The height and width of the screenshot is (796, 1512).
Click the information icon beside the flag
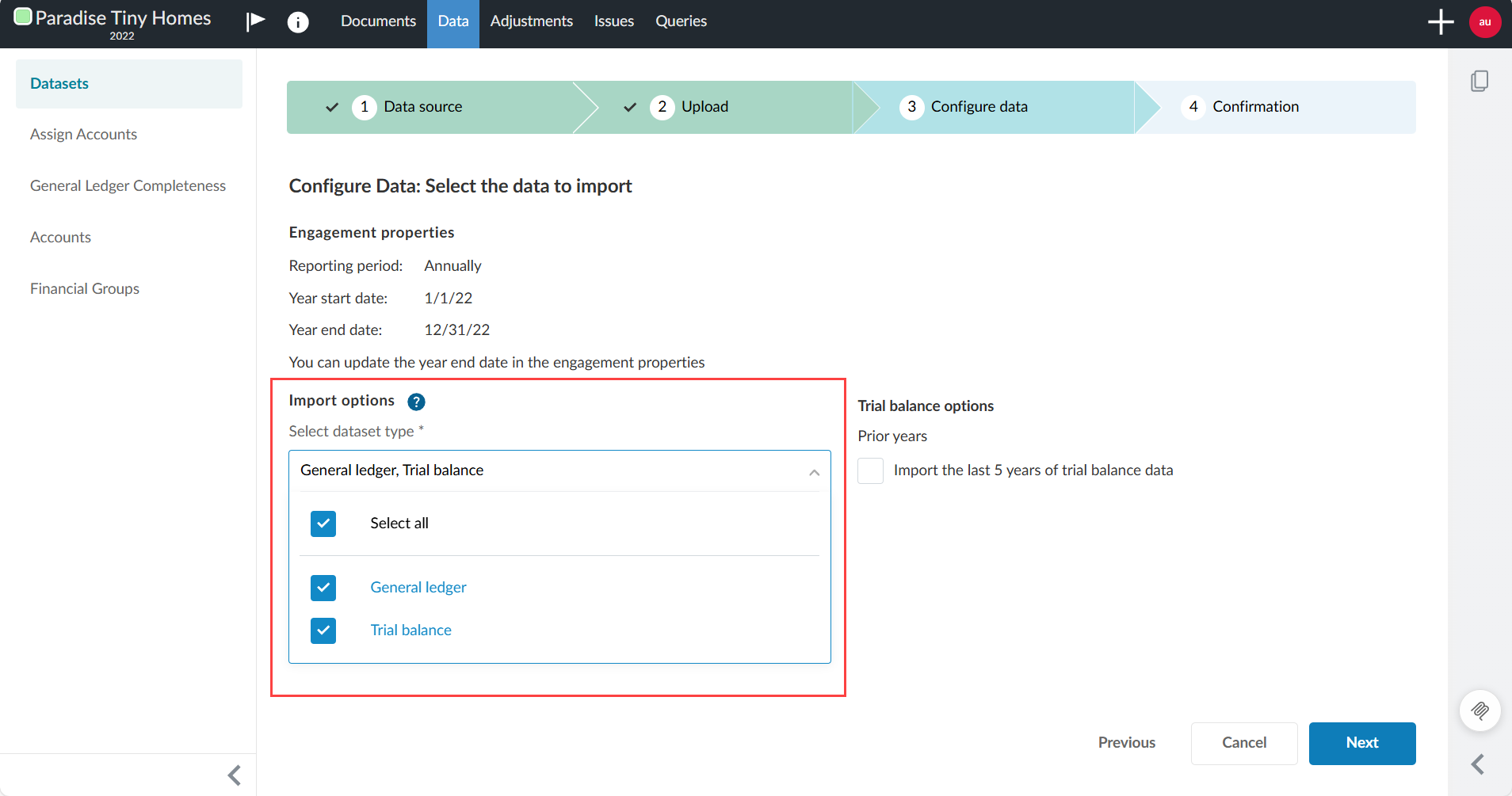pos(299,21)
